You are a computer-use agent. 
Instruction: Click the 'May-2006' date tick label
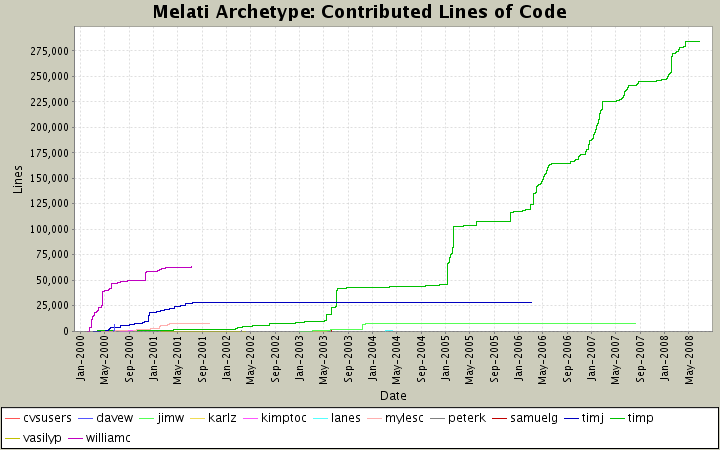coord(542,360)
